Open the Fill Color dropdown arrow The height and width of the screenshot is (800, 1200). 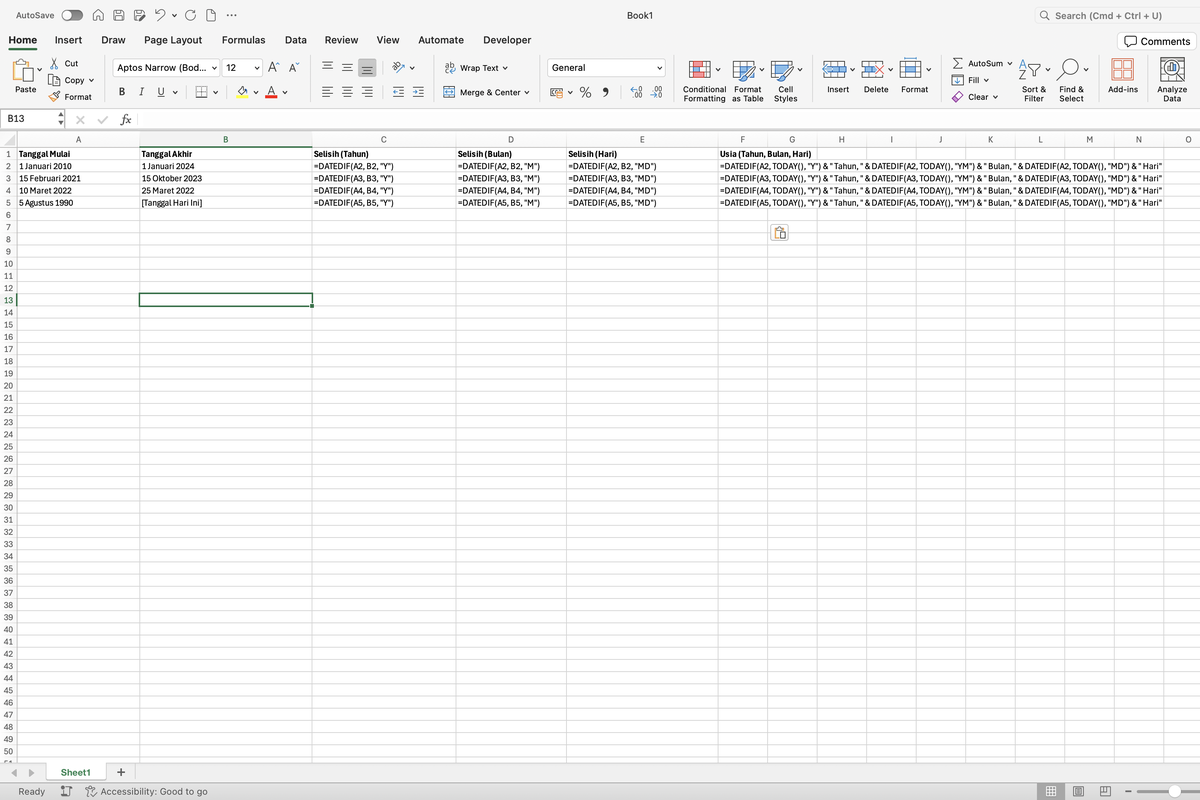(254, 90)
